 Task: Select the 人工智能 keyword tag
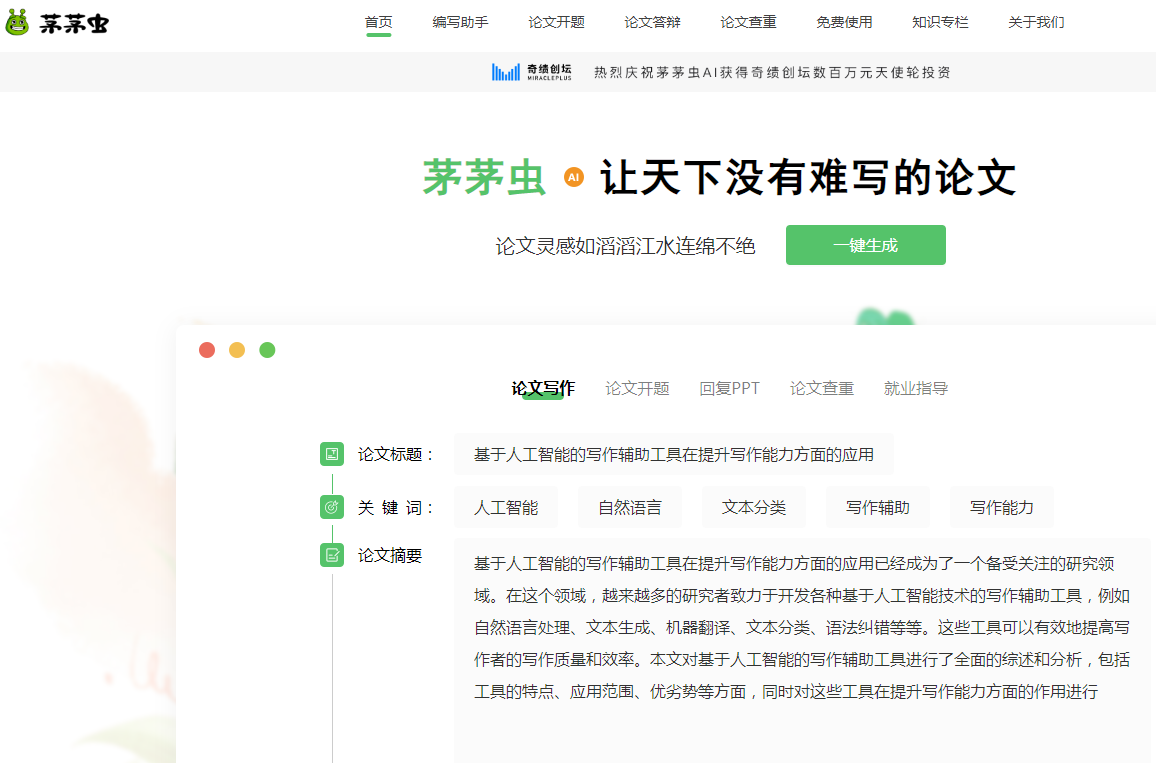pyautogui.click(x=506, y=507)
